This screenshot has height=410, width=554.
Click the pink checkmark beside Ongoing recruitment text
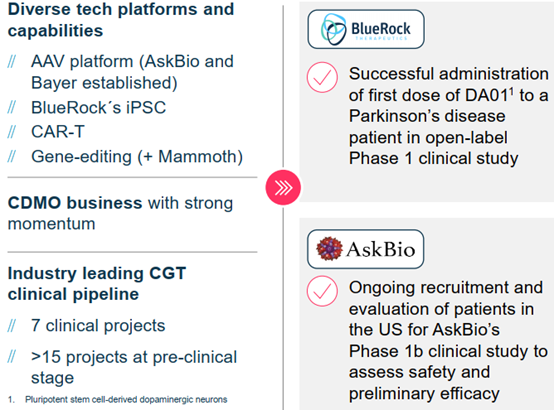(x=322, y=291)
